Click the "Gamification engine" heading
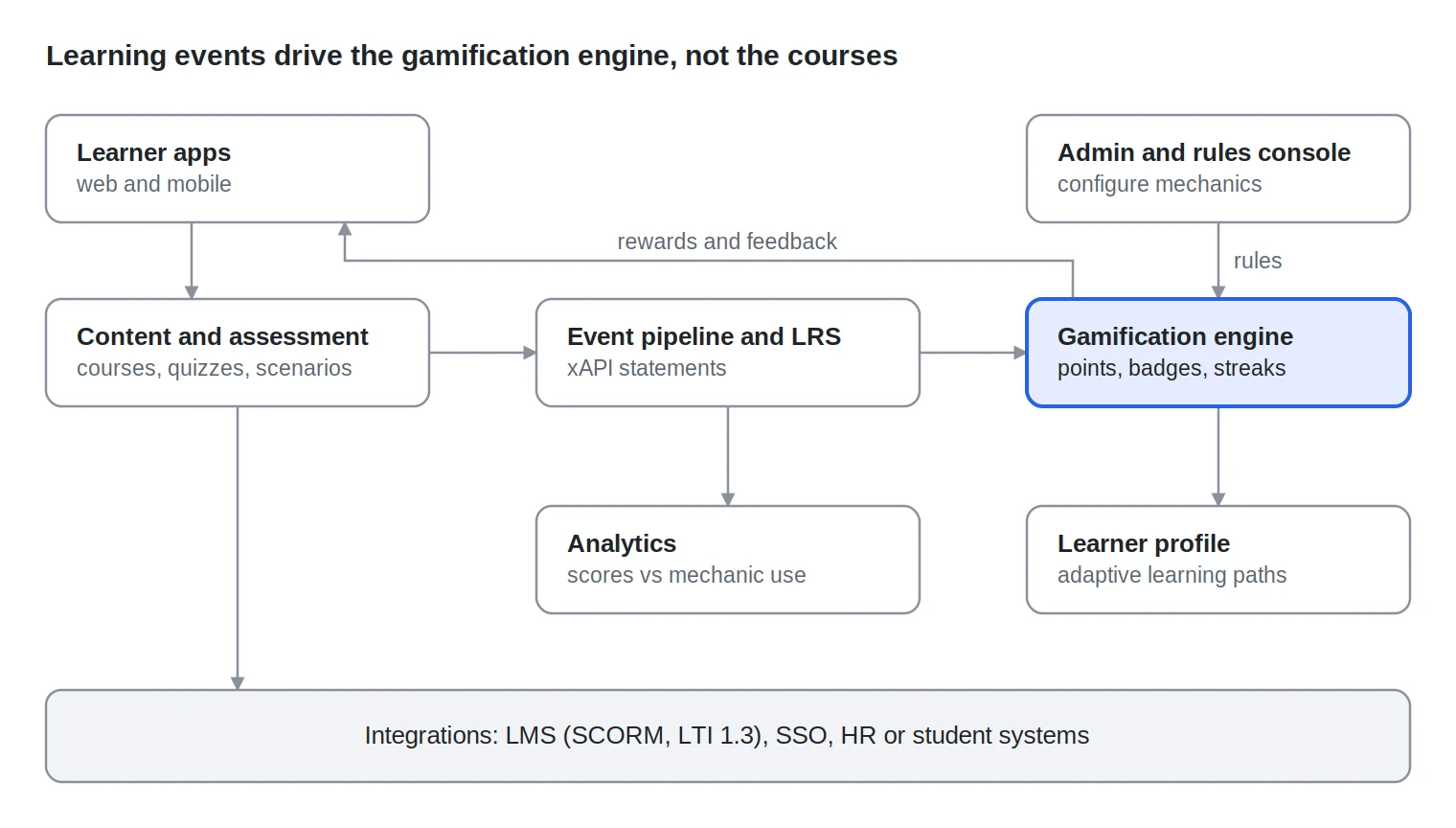 [1175, 336]
